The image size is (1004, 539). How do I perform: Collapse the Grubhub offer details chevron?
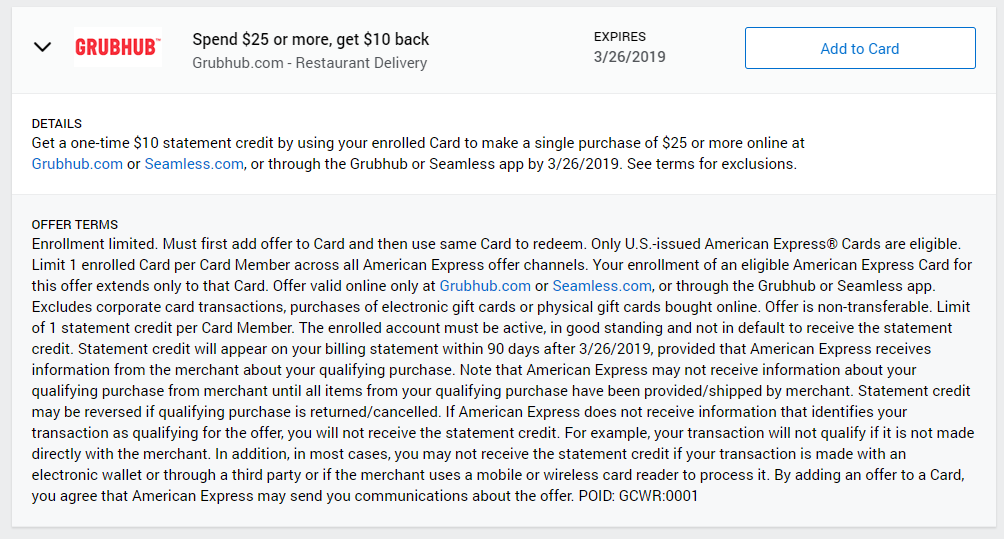42,48
